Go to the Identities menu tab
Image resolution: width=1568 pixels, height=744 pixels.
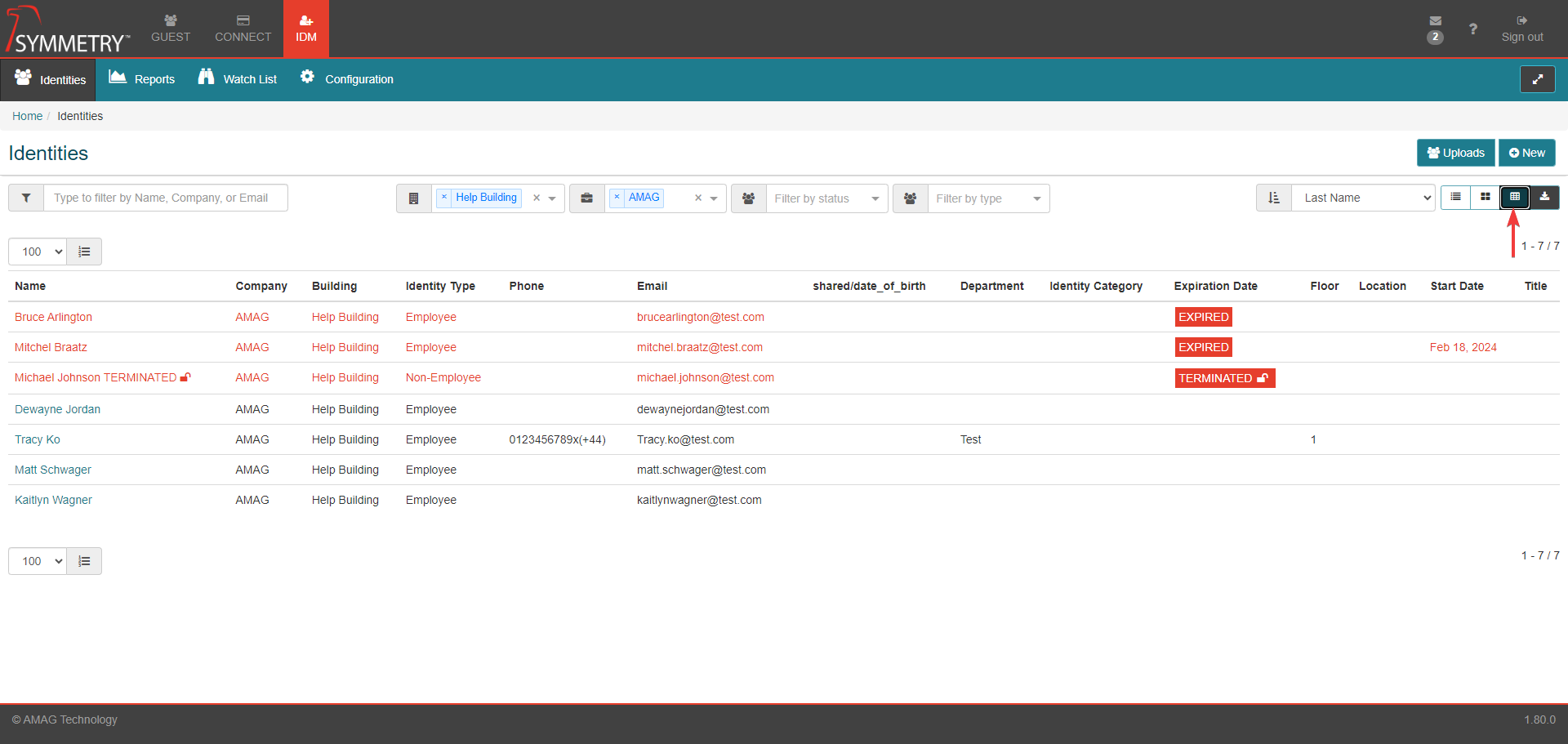49,79
